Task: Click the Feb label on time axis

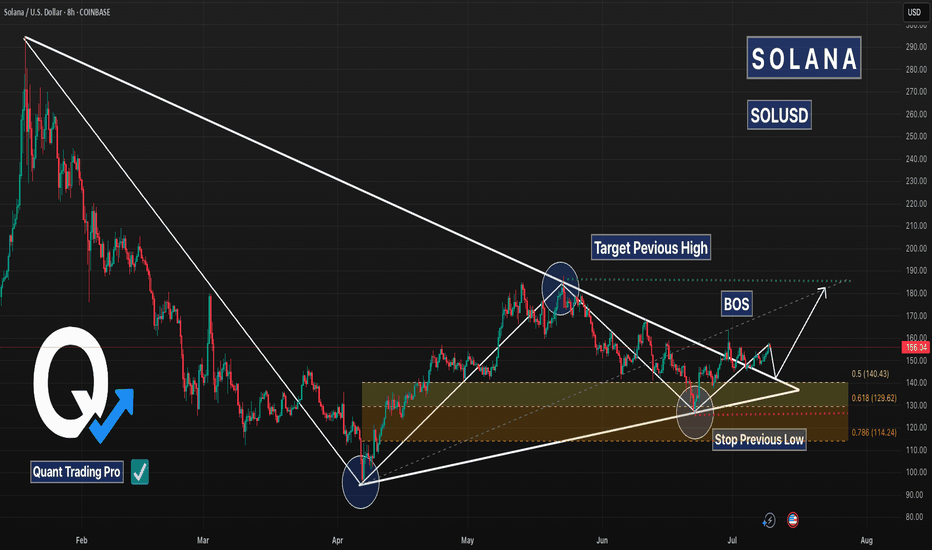Action: [81, 540]
